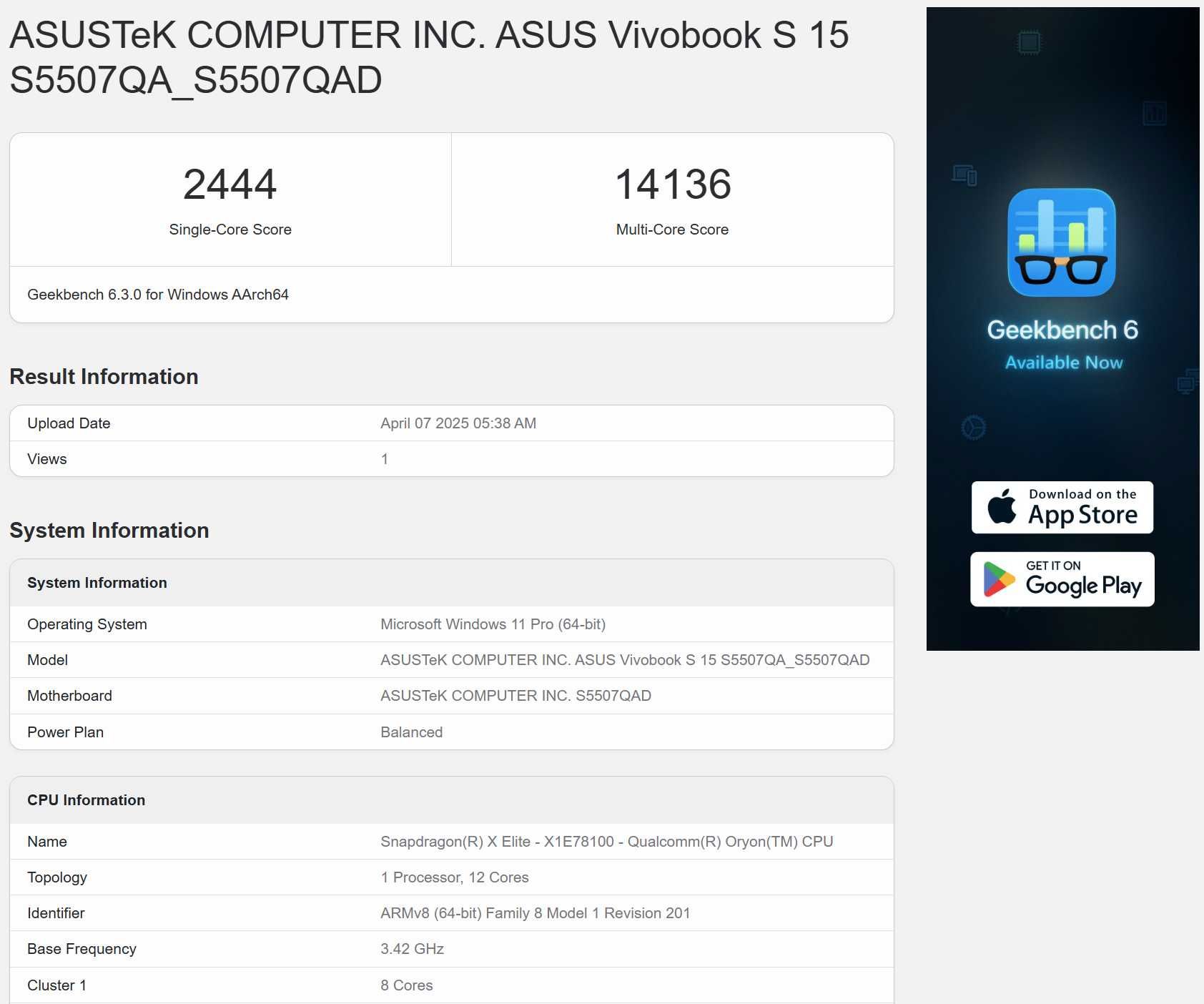Click Geekbench 6.3.0 for Windows AArch64 text

pos(158,295)
